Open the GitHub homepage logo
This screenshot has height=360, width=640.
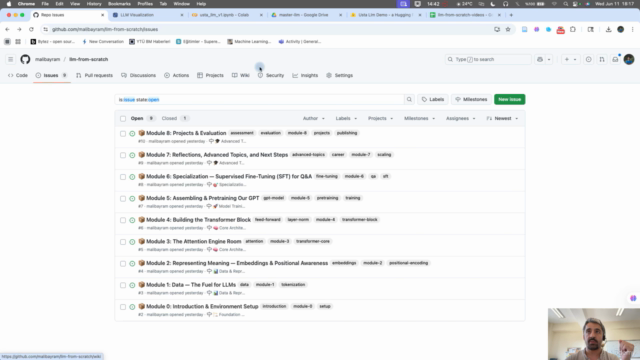[x=25, y=59]
